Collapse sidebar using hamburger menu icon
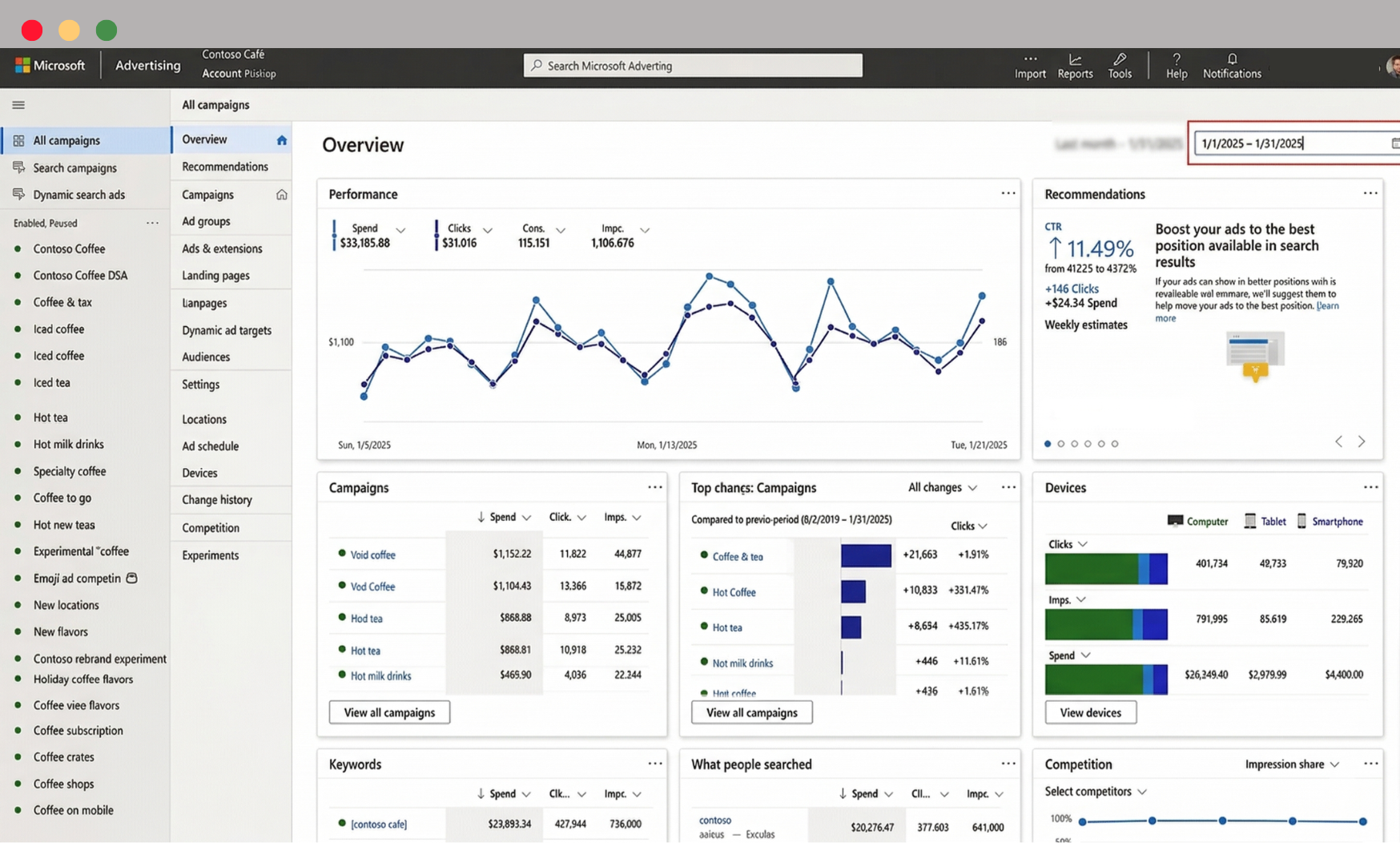This screenshot has width=1400, height=843. (18, 105)
